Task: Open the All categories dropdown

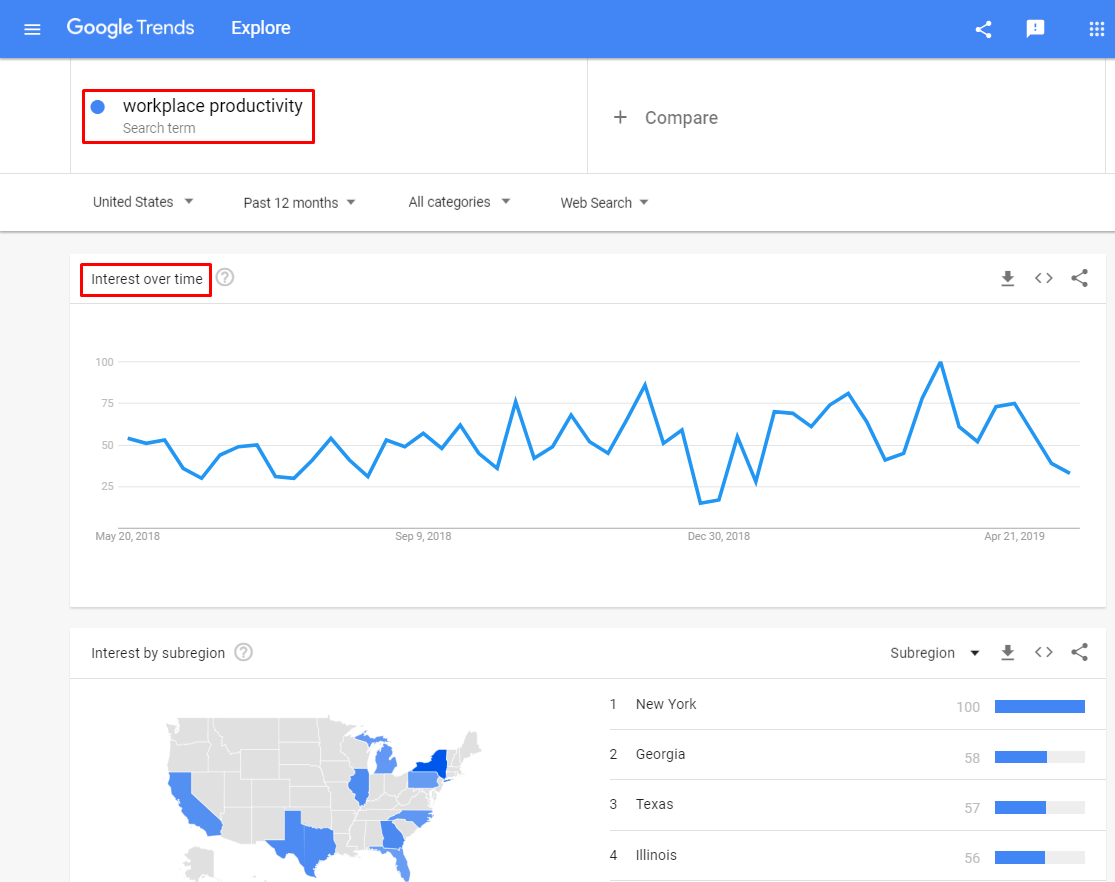Action: [458, 202]
